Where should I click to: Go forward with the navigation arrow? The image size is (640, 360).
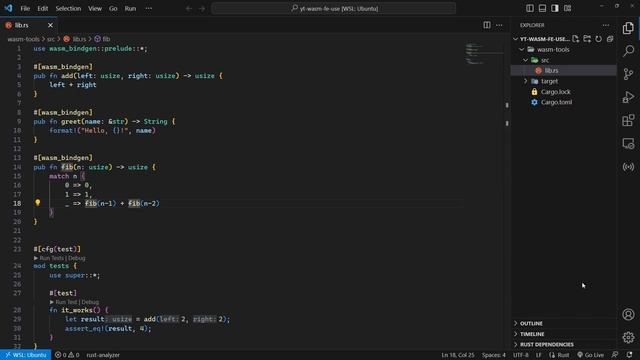tap(202, 8)
